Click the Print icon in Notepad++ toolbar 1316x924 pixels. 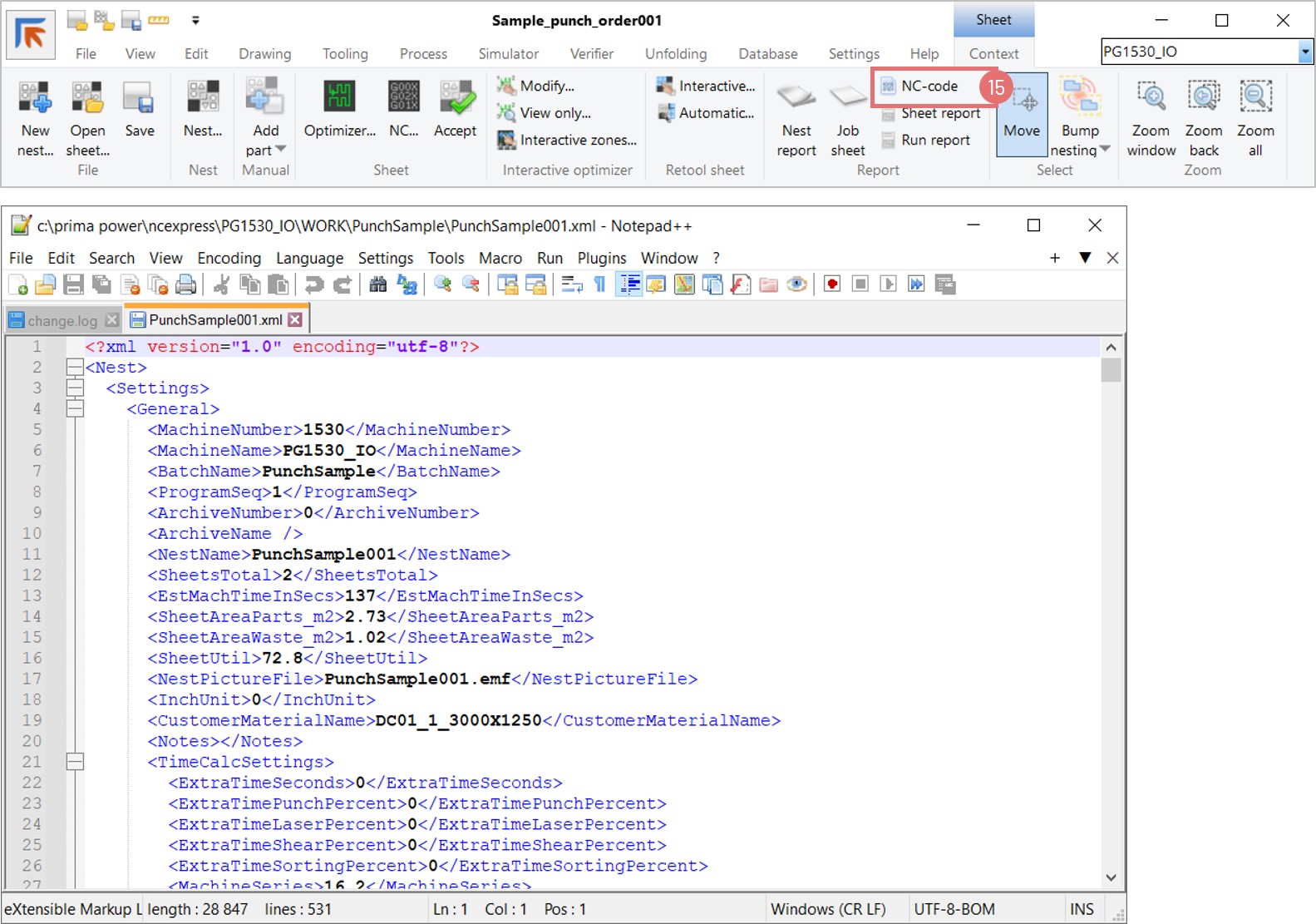186,284
